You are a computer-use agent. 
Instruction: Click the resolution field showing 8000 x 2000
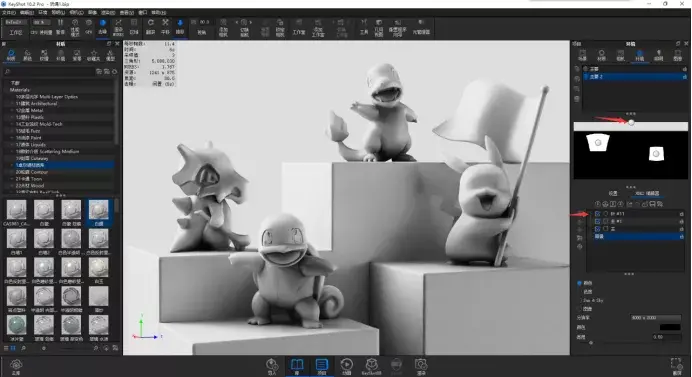[655, 318]
